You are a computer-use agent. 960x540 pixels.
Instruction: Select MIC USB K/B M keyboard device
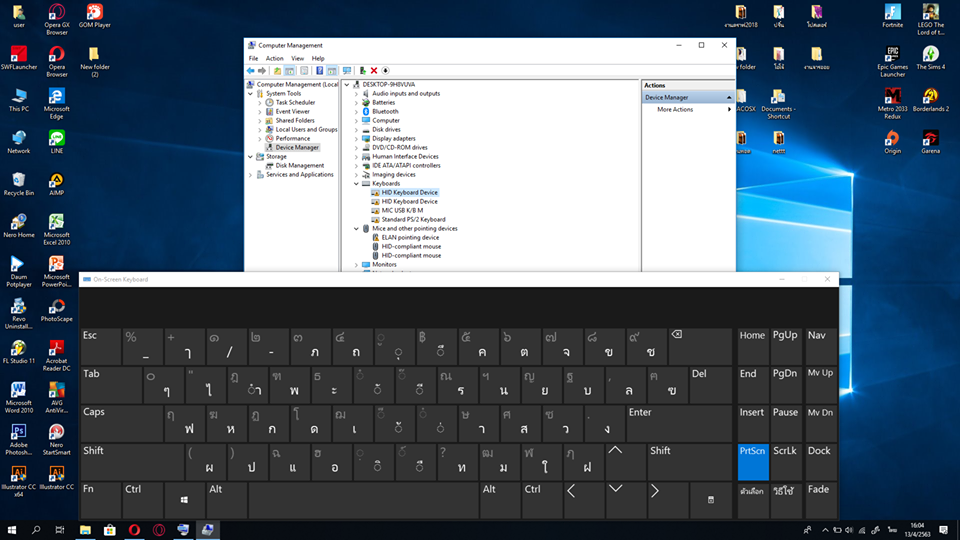coord(402,211)
